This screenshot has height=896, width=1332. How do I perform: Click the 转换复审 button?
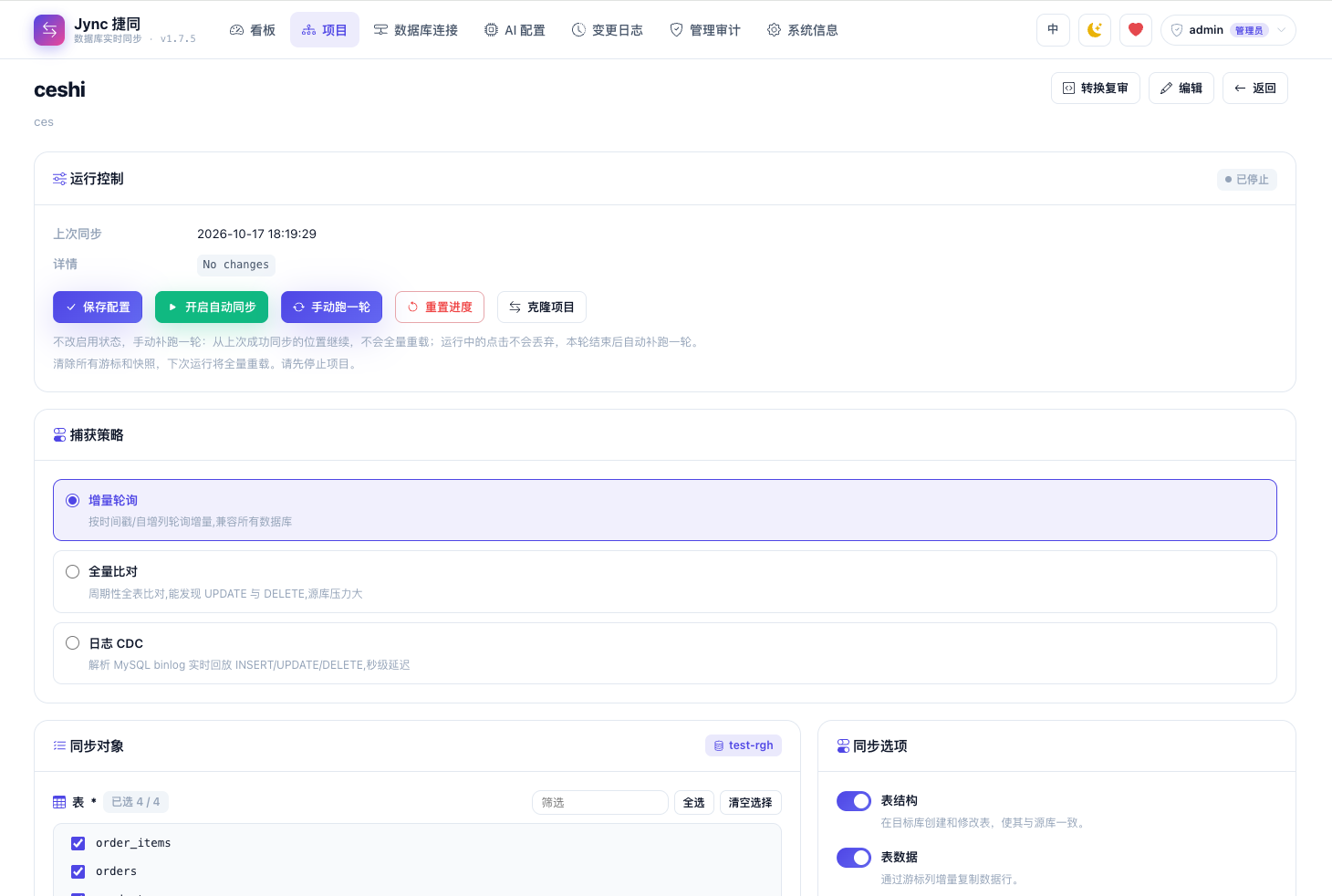coord(1096,89)
